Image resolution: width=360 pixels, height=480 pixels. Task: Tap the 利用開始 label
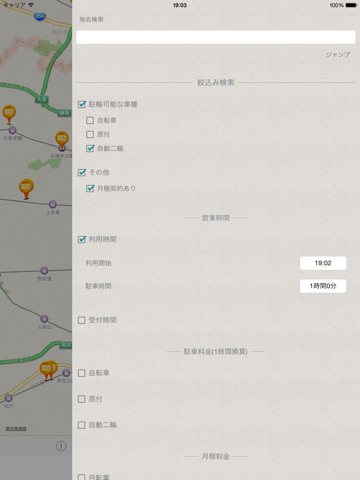[x=98, y=263]
